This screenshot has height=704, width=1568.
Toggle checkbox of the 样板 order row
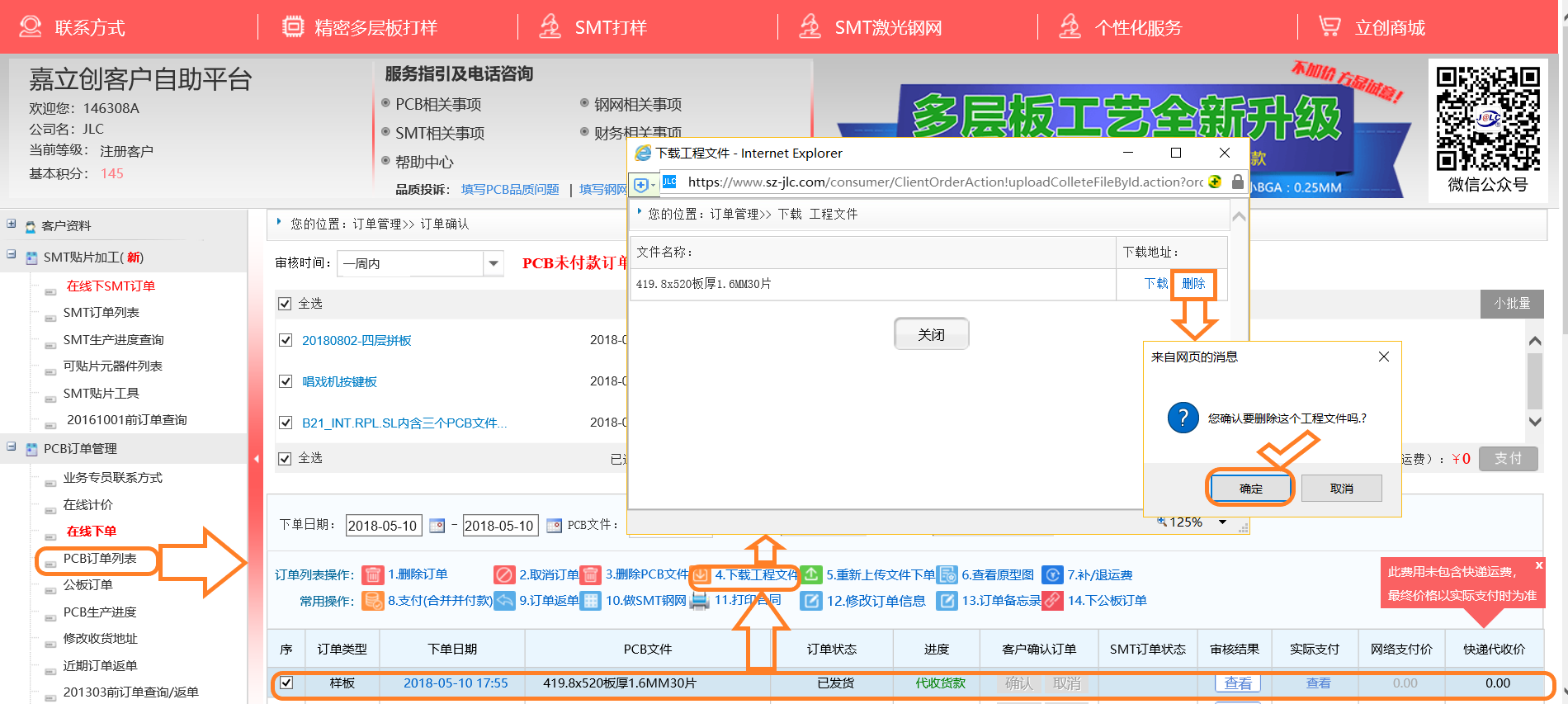286,683
